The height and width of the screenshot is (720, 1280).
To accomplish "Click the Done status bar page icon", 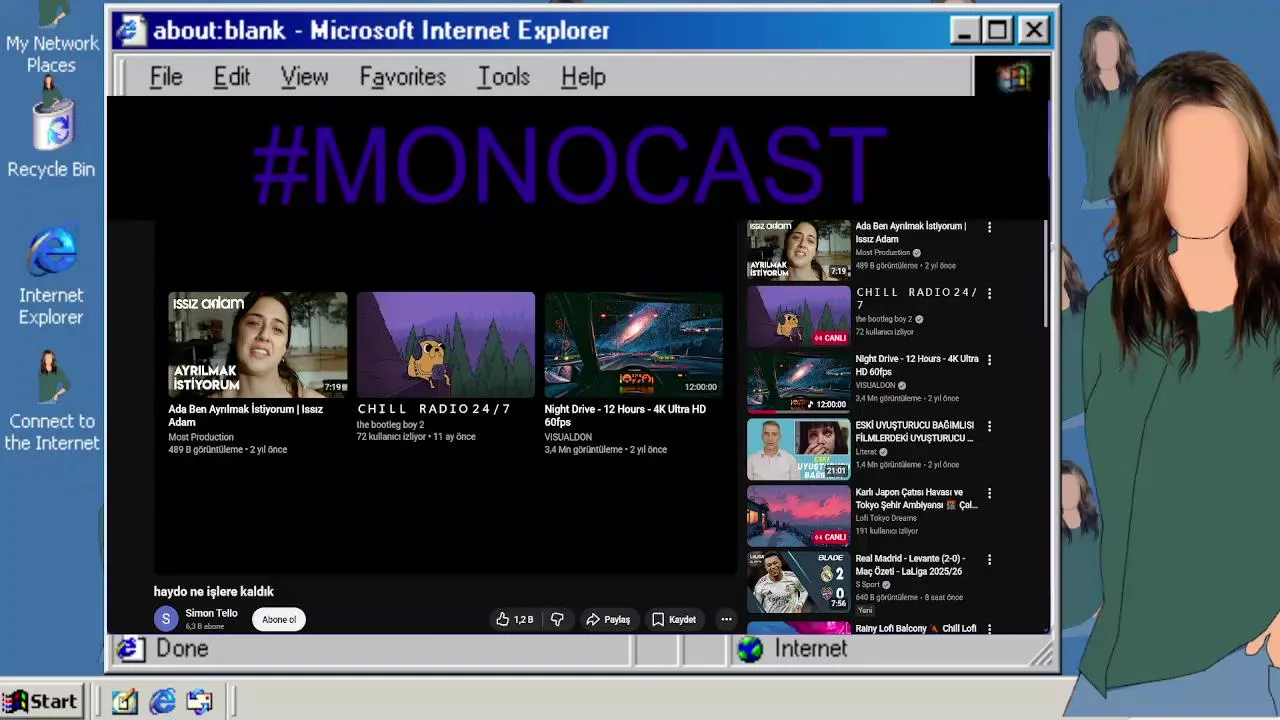I will coord(129,649).
